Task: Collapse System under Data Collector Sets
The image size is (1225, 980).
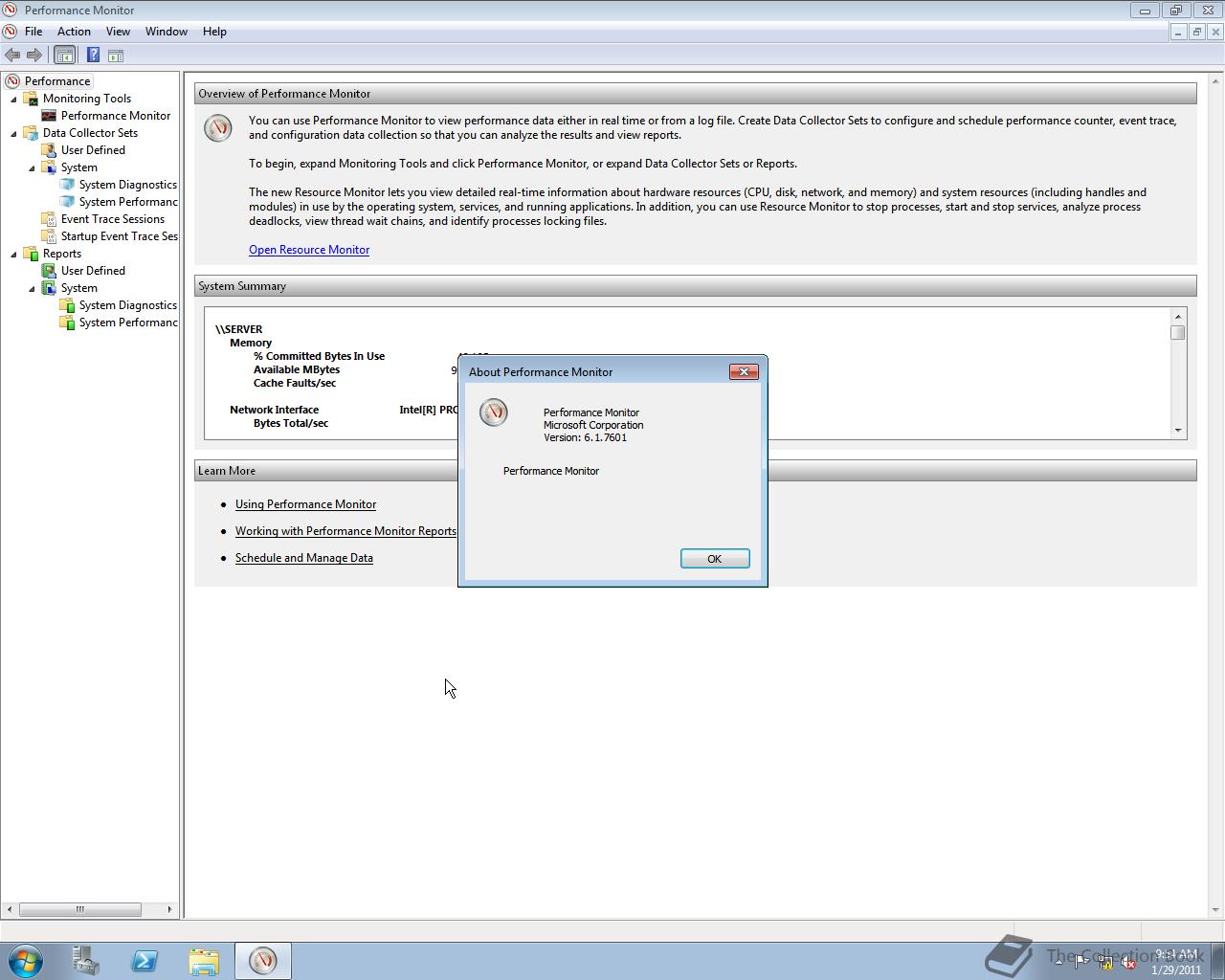Action: pyautogui.click(x=32, y=167)
